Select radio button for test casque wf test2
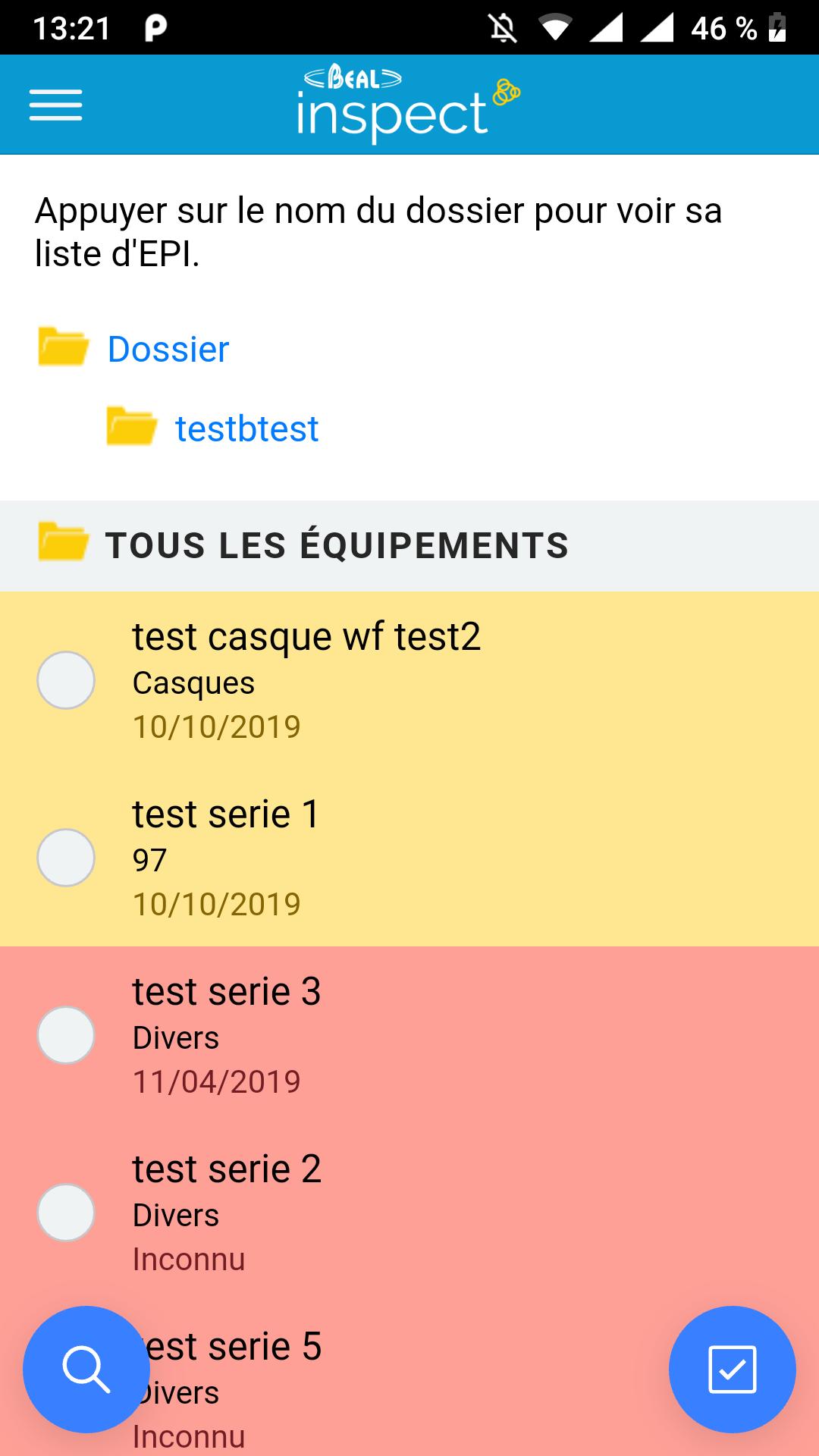The image size is (819, 1456). (66, 680)
